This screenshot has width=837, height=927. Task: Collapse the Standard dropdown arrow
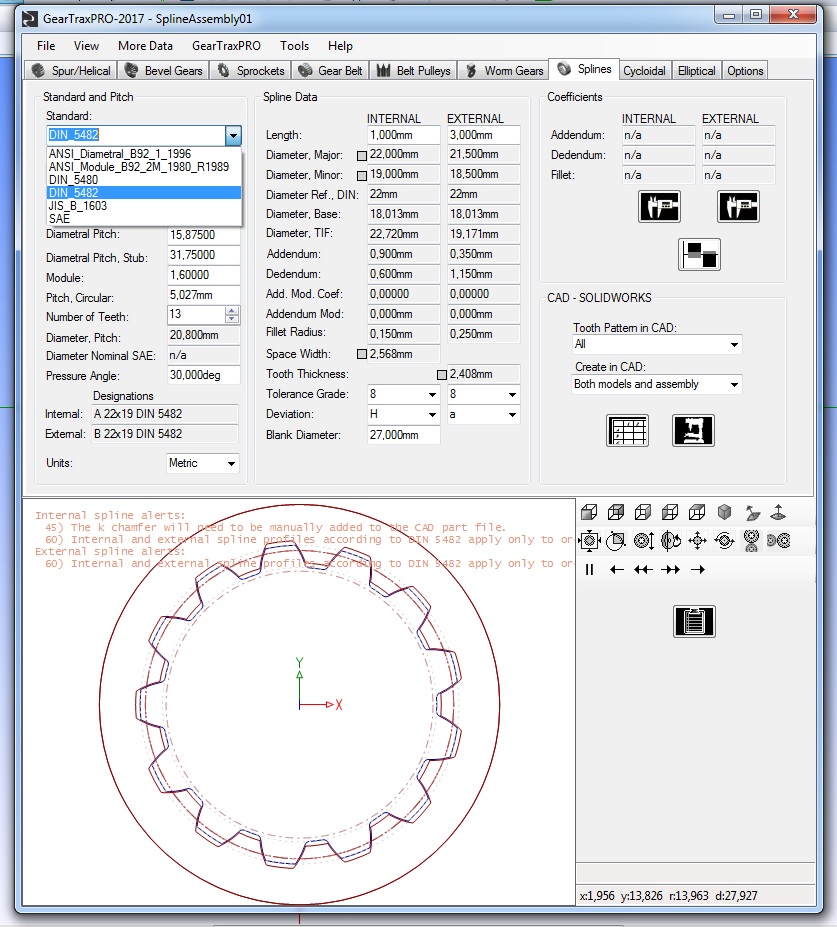click(x=233, y=135)
